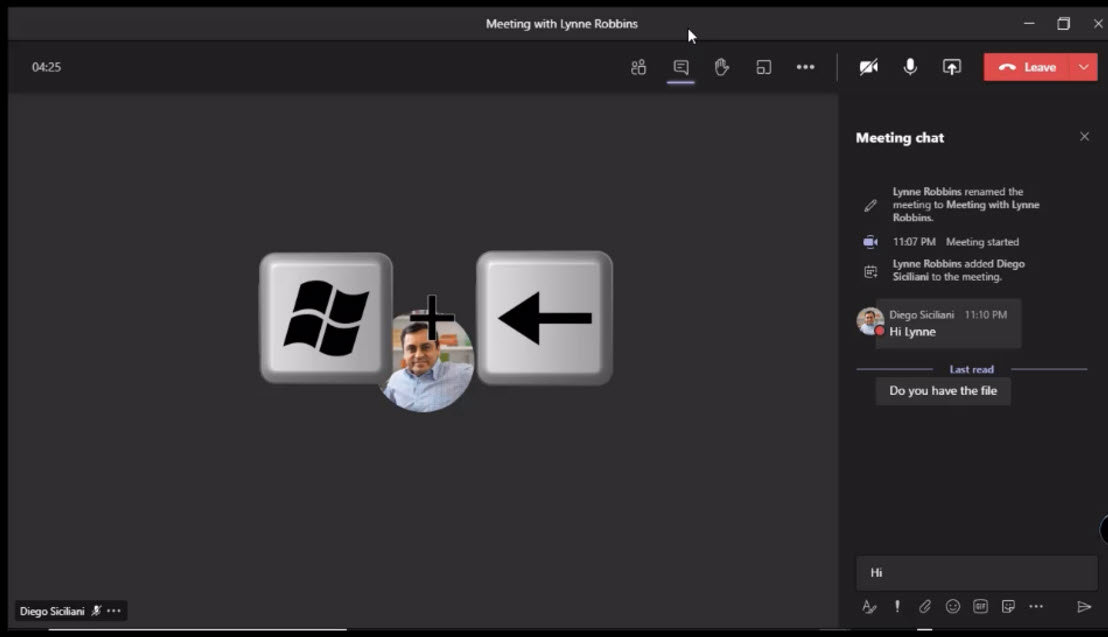The image size is (1108, 637).
Task: Mute the microphone
Action: 910,67
